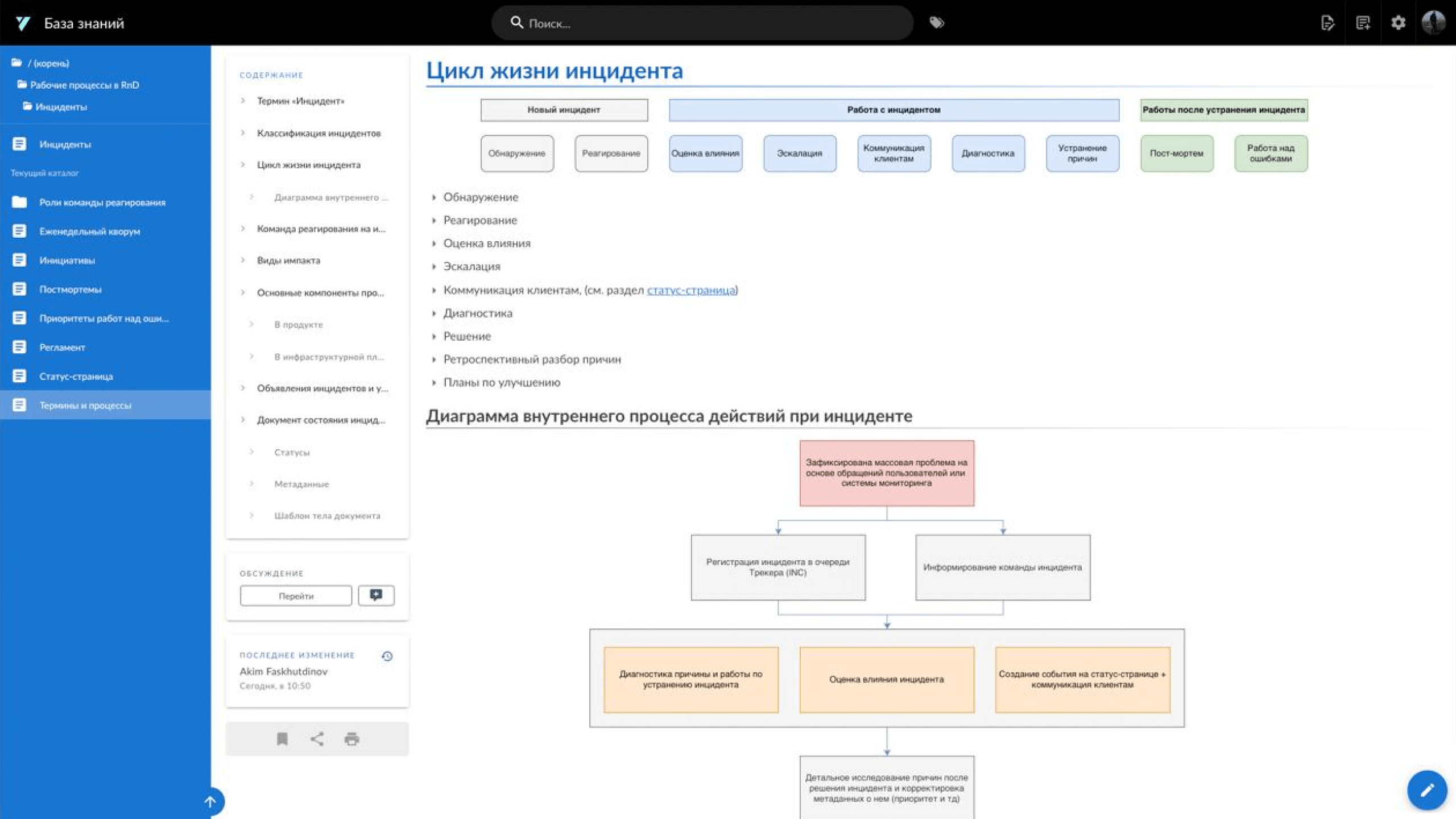Click the new page icon in header
This screenshot has width=1456, height=819.
point(1363,23)
